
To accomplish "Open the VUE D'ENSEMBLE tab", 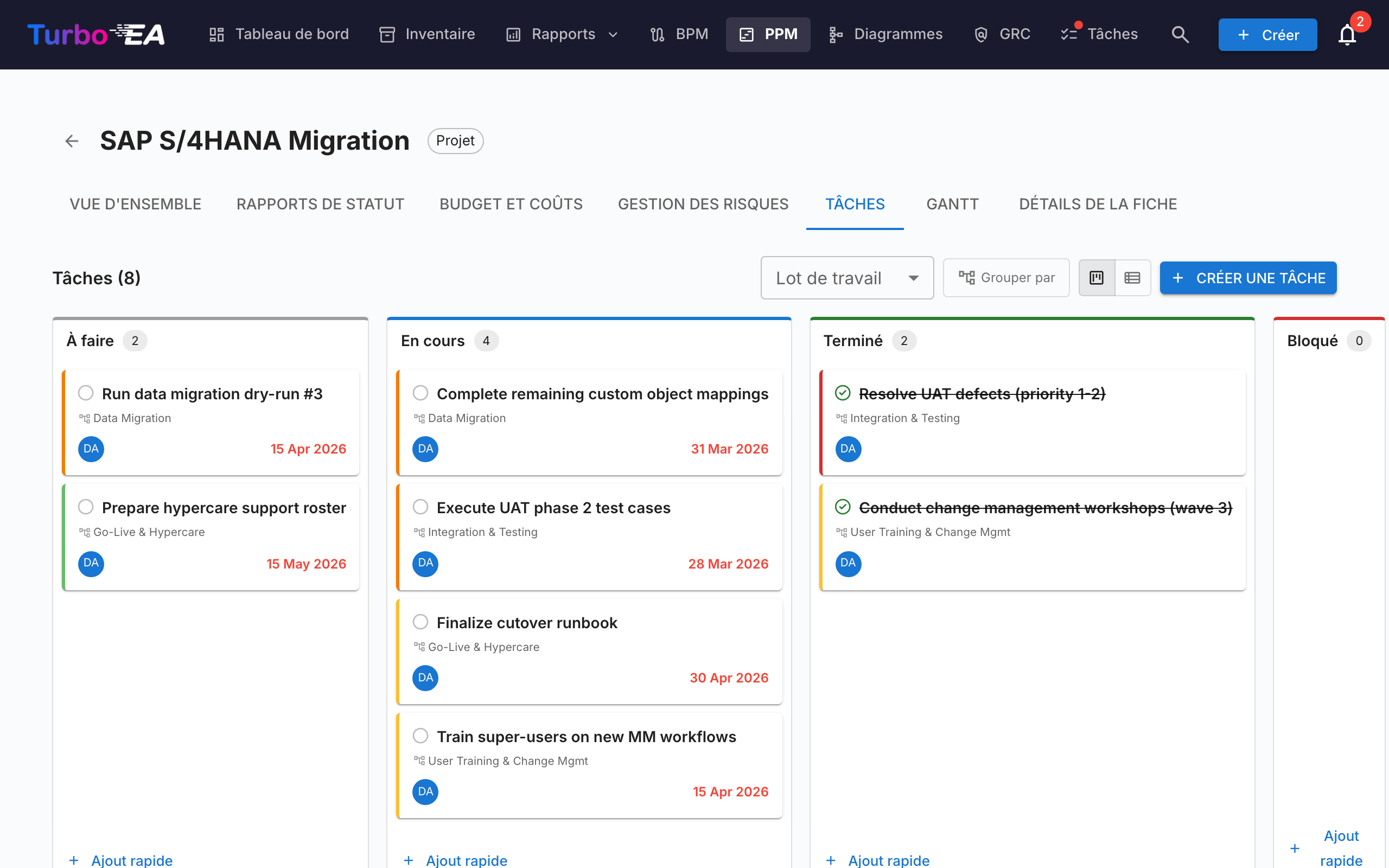I will [136, 205].
